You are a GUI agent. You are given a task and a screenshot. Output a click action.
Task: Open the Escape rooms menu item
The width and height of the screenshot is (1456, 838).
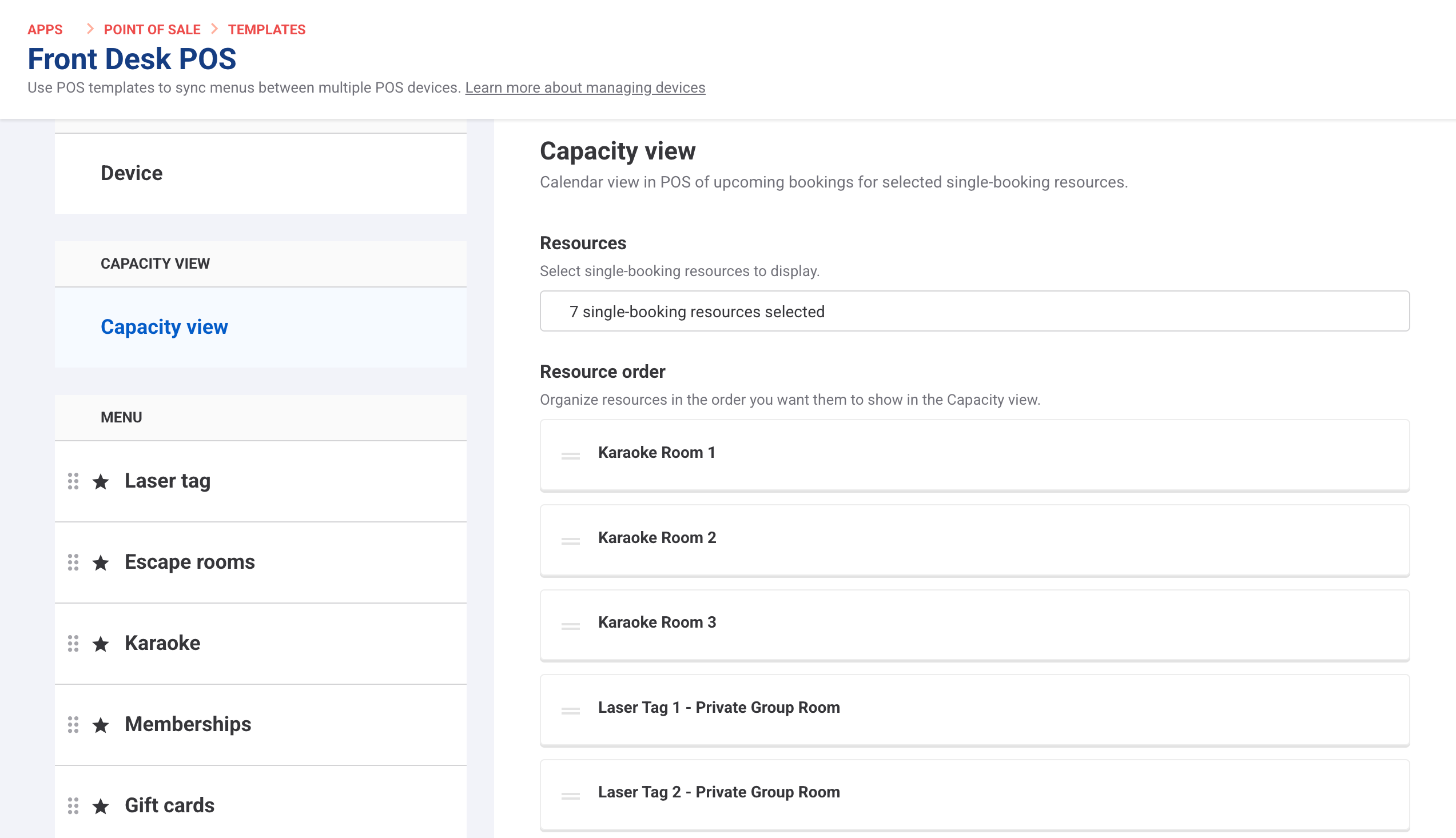[x=189, y=562]
